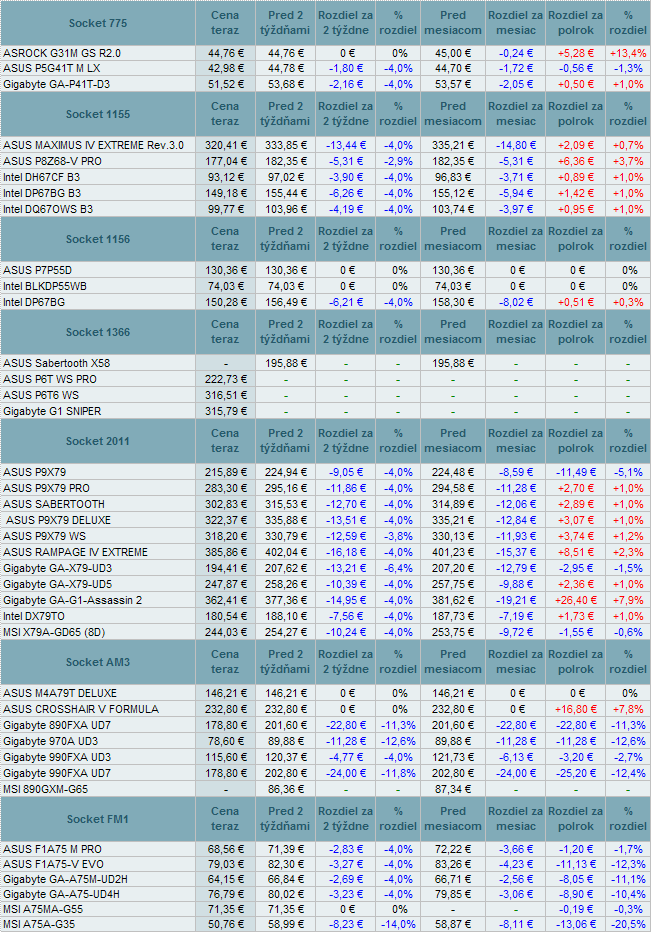
Task: Select the 'Pred mesiacom' header in the Socket 2011 row
Action: click(452, 440)
